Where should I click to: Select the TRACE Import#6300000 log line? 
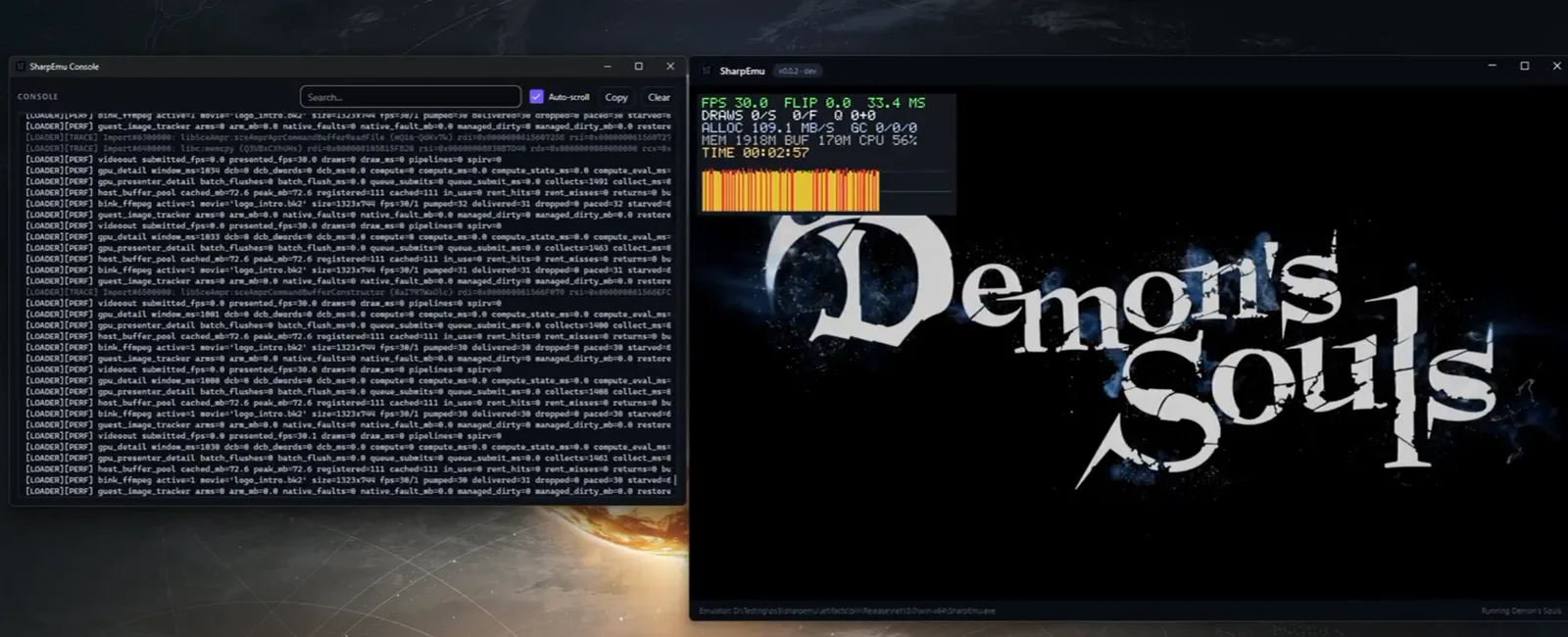(x=348, y=137)
